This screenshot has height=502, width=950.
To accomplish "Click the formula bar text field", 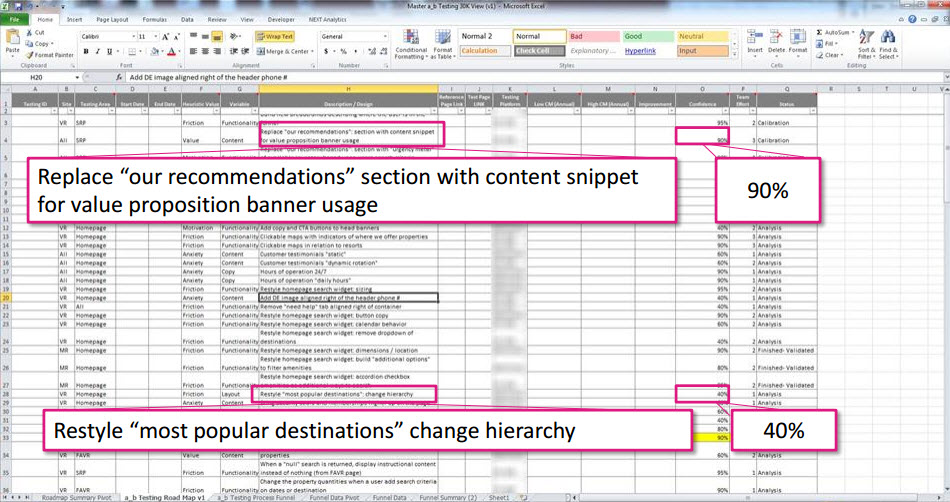I will (500, 77).
